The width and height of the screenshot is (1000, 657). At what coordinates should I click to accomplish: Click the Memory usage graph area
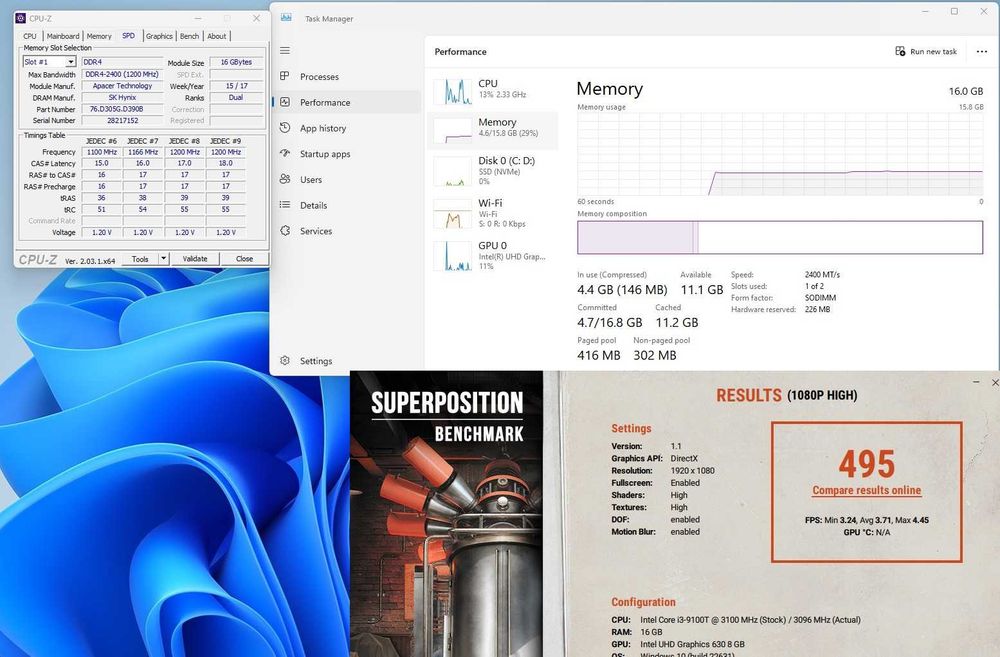click(x=780, y=154)
